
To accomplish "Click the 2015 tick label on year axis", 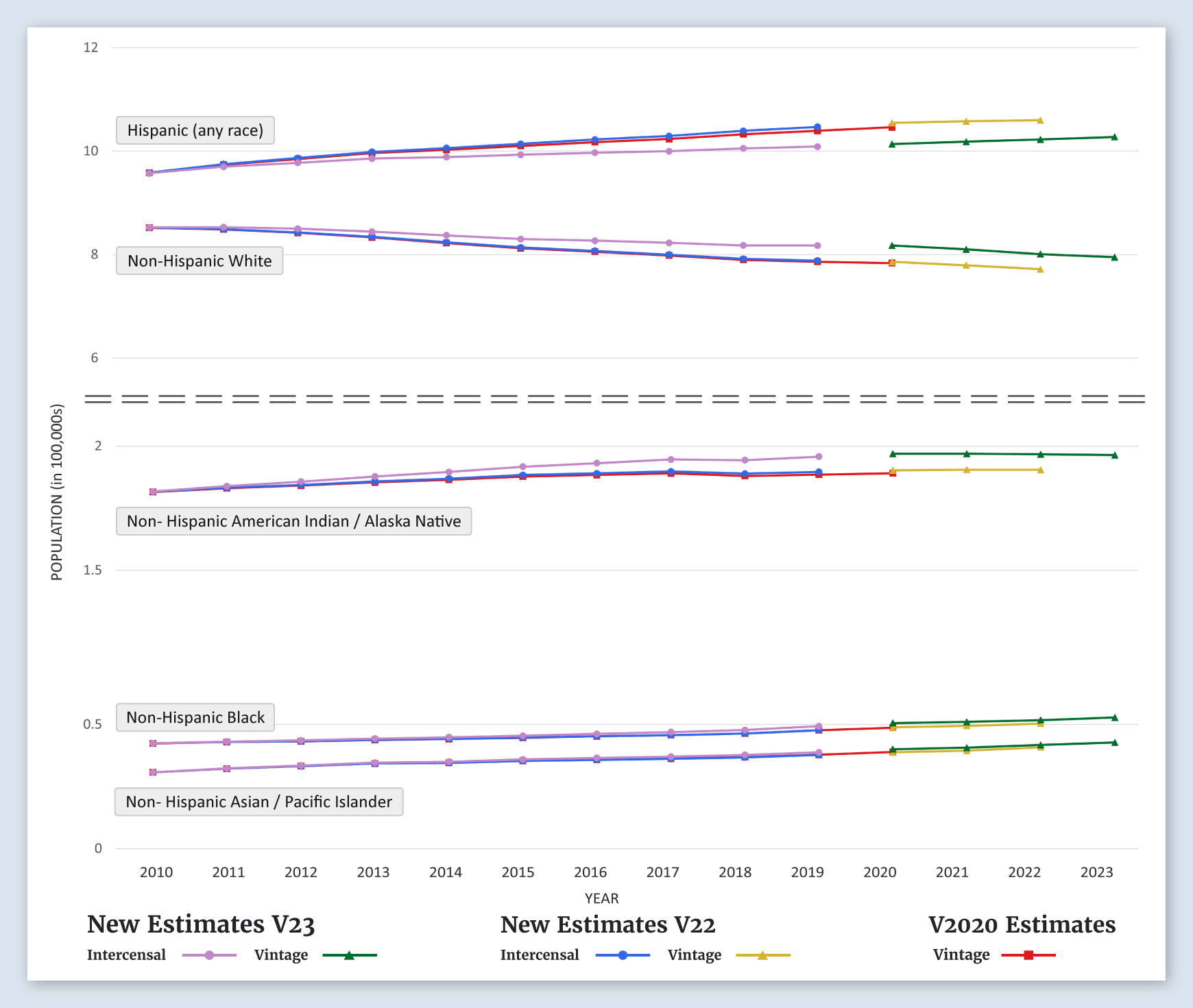I will coord(518,872).
